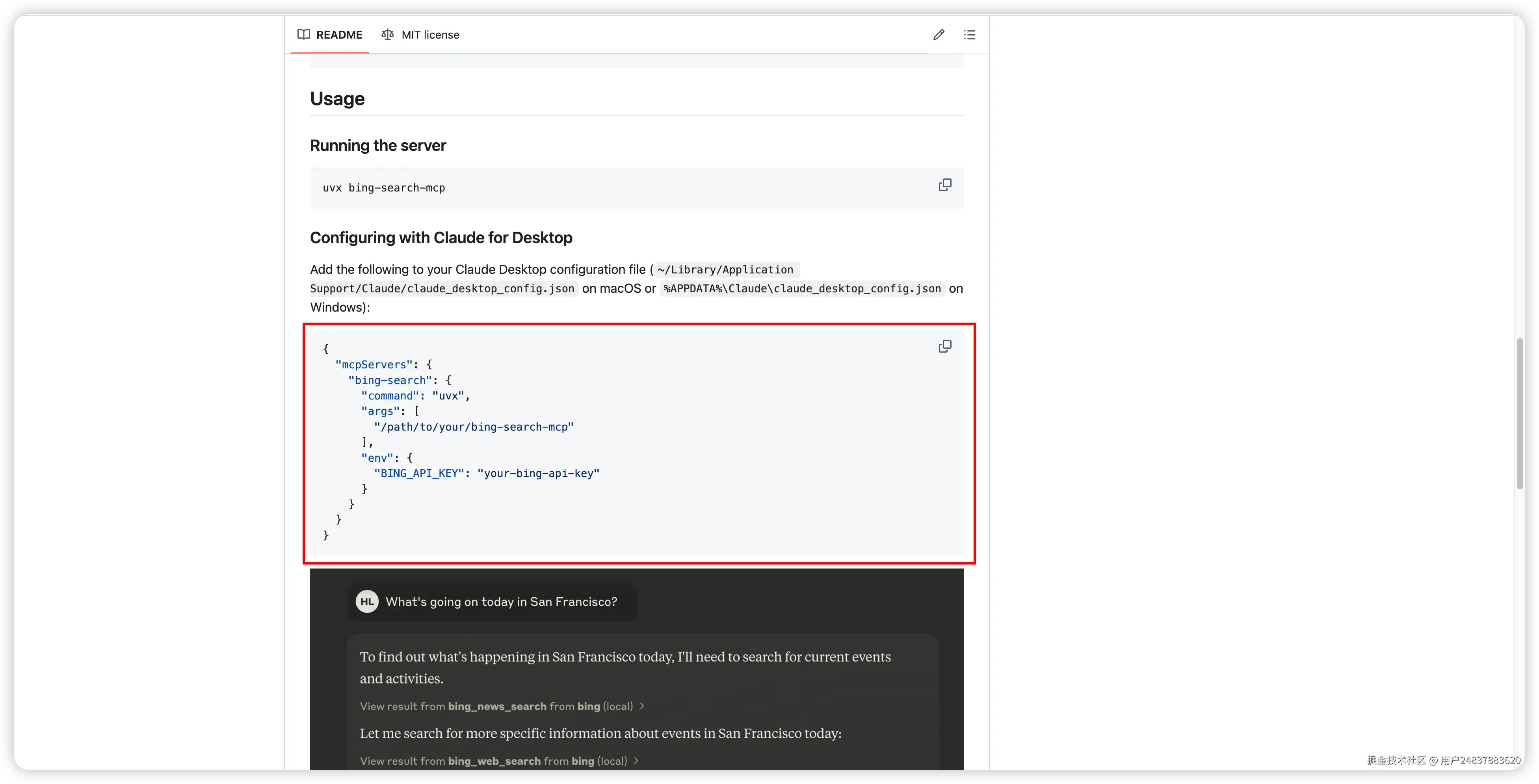
Task: Click the HL user avatar
Action: [x=367, y=602]
